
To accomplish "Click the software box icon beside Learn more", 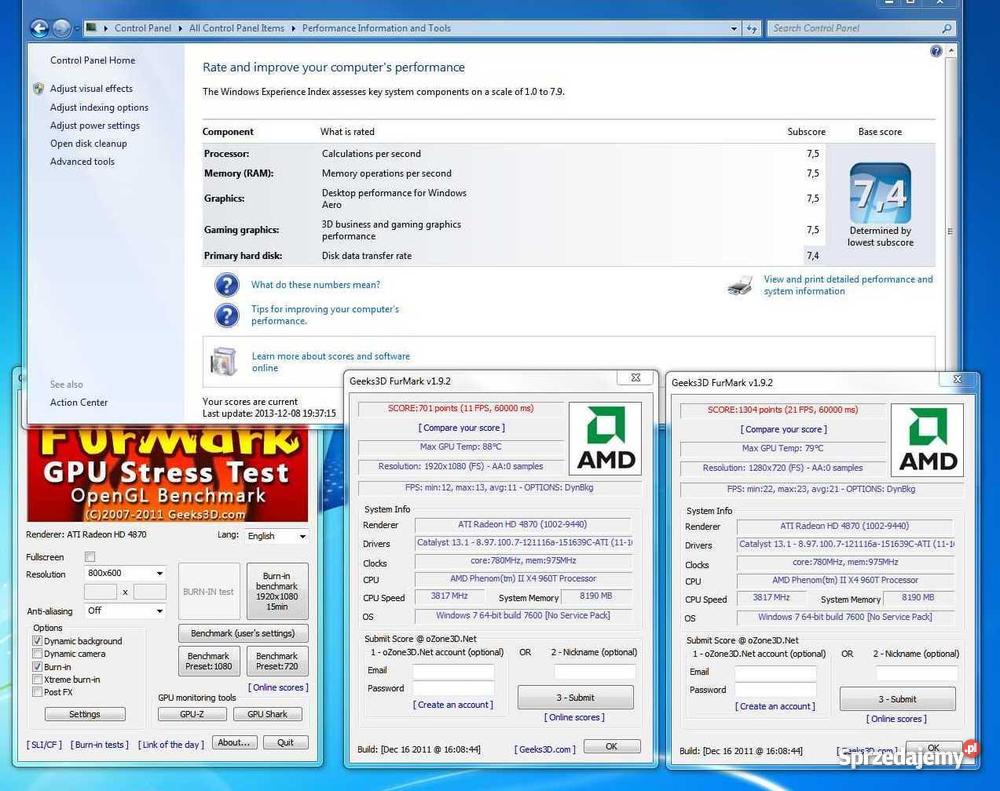I will pyautogui.click(x=223, y=361).
